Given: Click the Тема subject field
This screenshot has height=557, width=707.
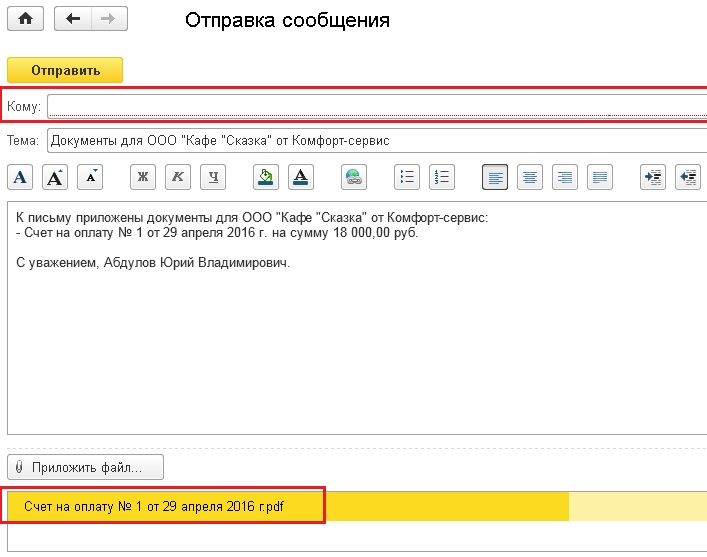Looking at the screenshot, I should pos(377,141).
